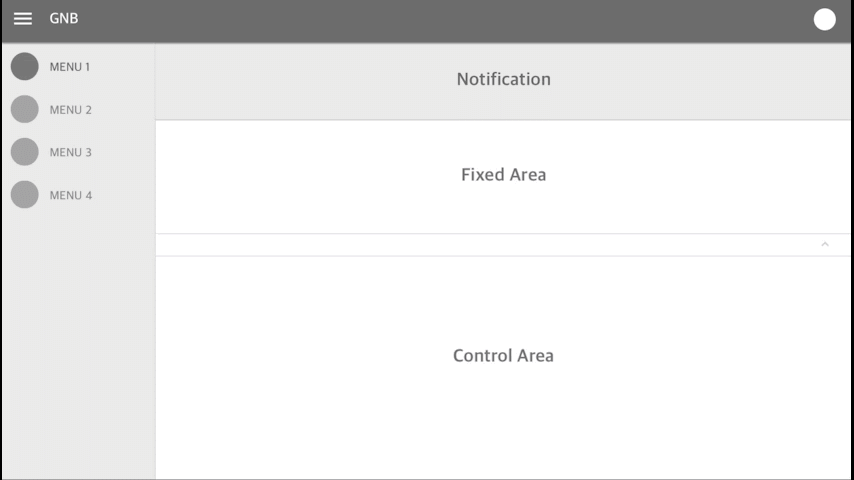This screenshot has width=854, height=480.
Task: Open the hamburger menu icon
Action: click(x=23, y=19)
